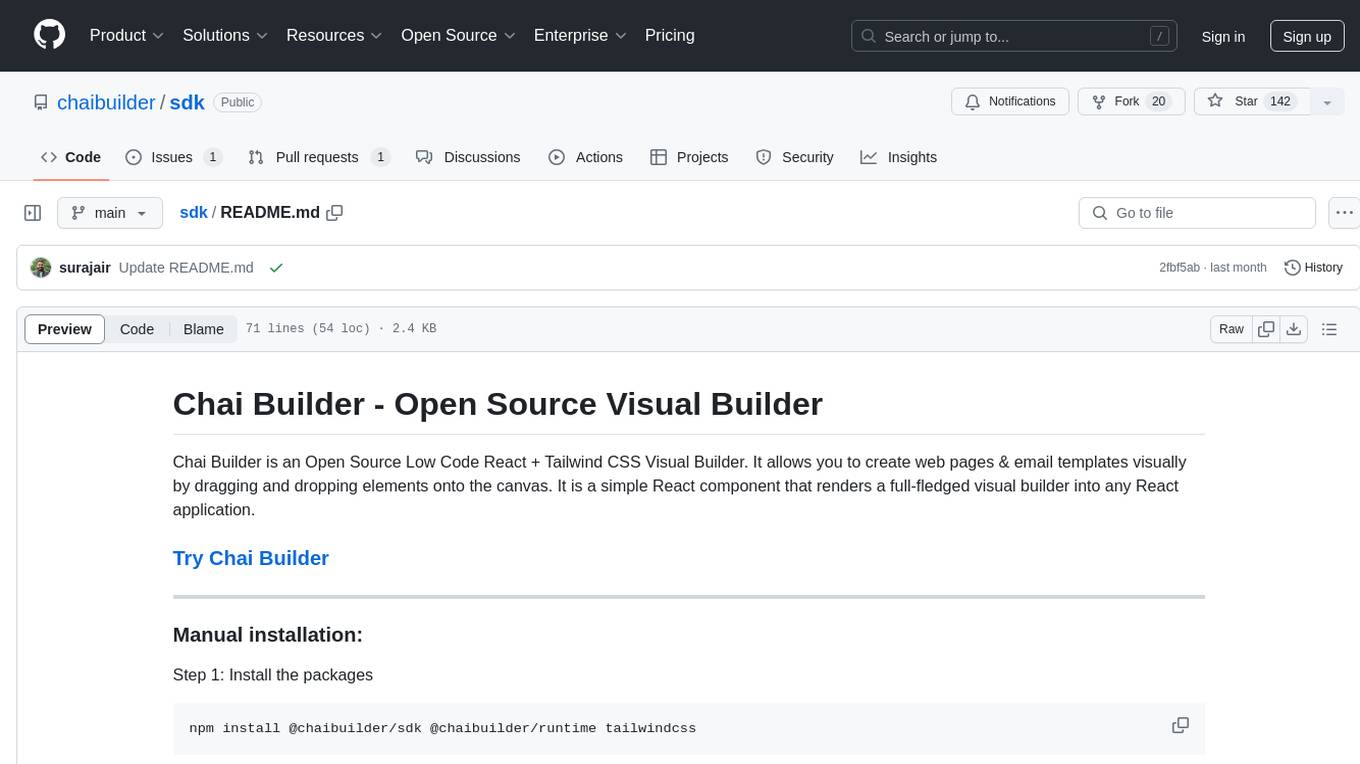Open the sdk repository link in the page header
The width and height of the screenshot is (1360, 764).
point(187,102)
